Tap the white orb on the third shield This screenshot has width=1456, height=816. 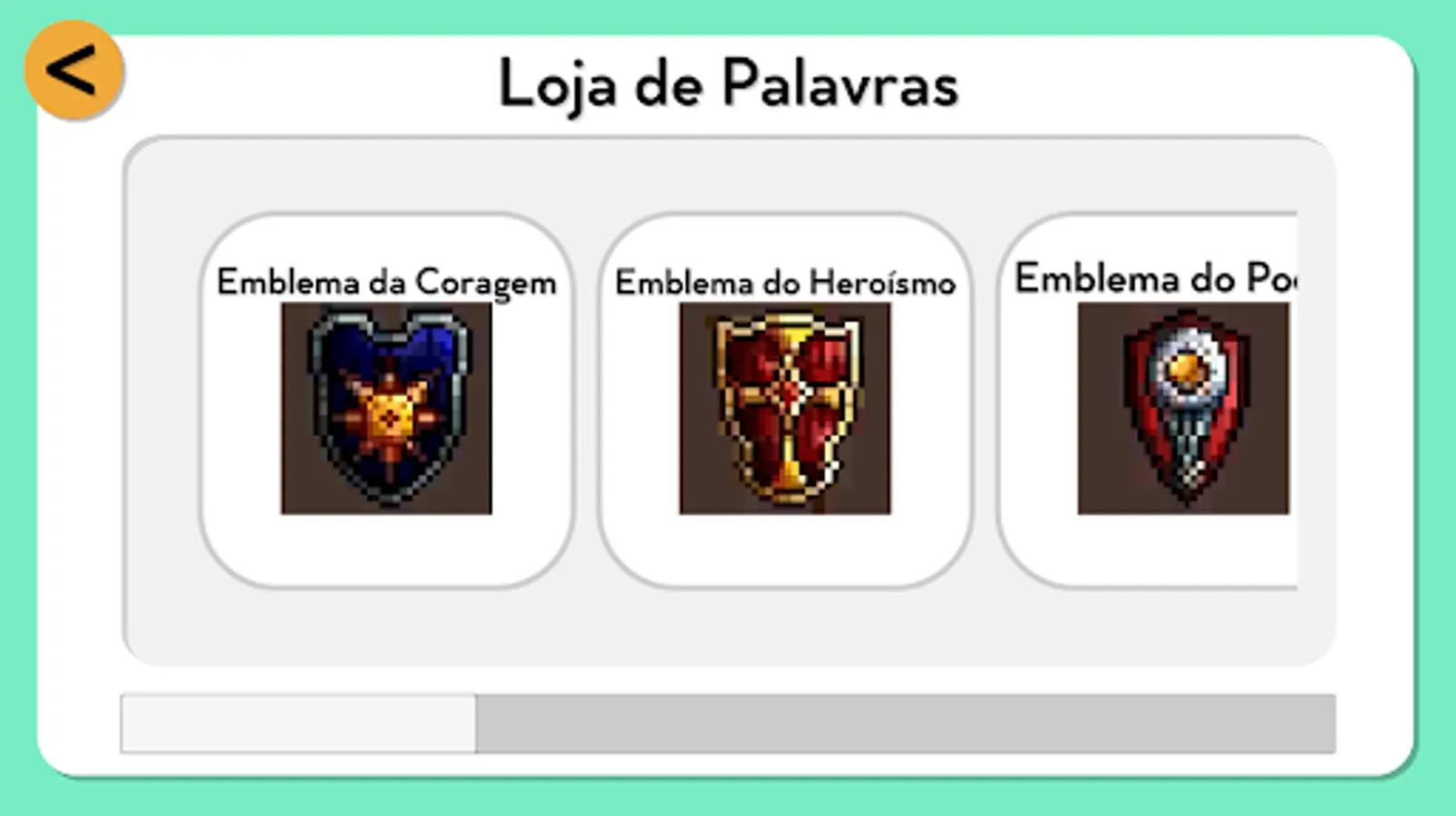click(x=1186, y=370)
